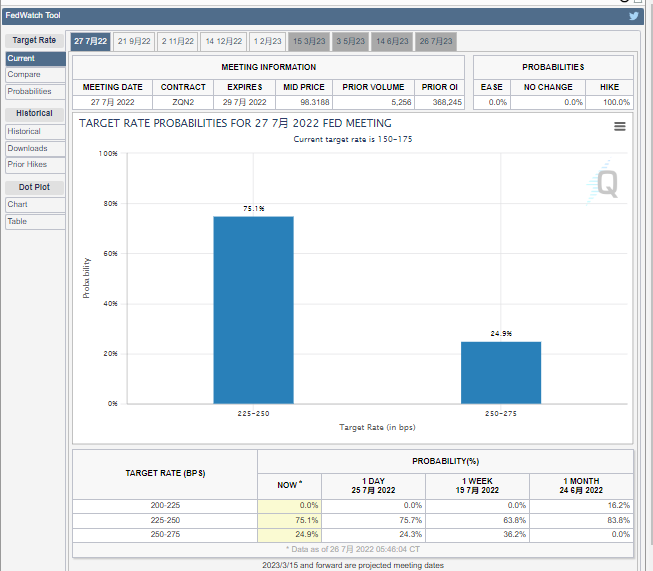Click the Current sidebar item
This screenshot has height=571, width=653.
coord(21,59)
